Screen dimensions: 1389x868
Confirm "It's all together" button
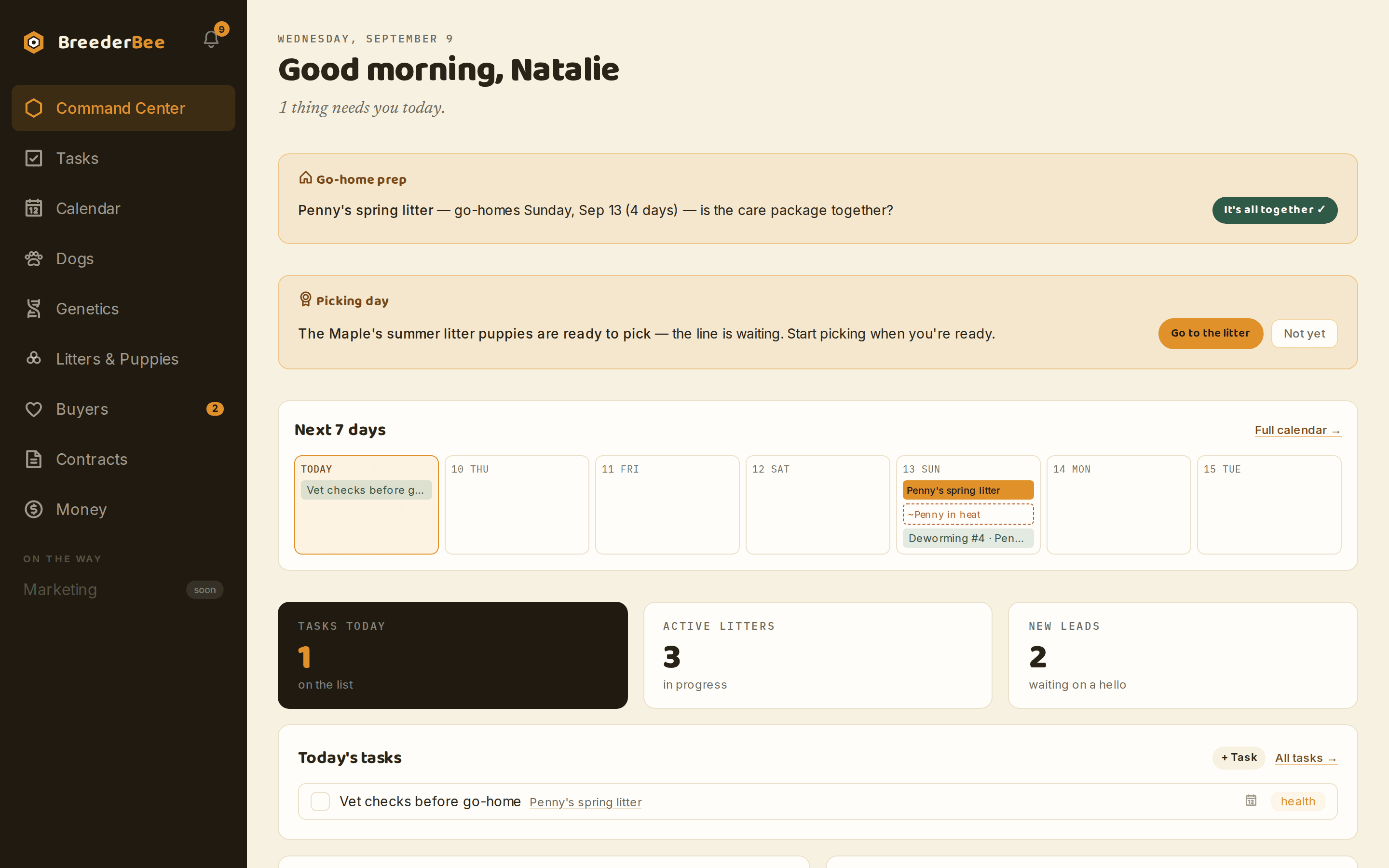coord(1275,210)
